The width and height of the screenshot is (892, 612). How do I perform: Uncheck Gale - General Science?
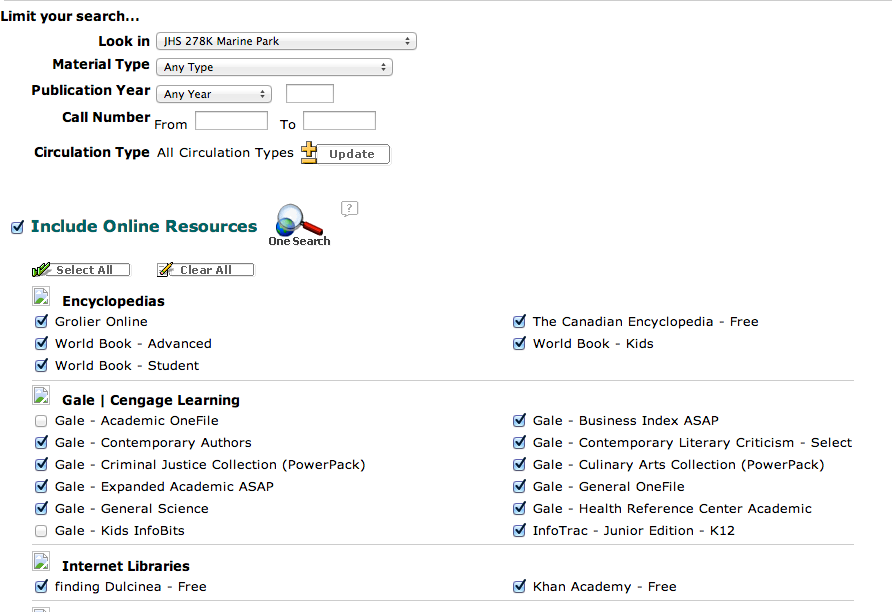pyautogui.click(x=41, y=508)
